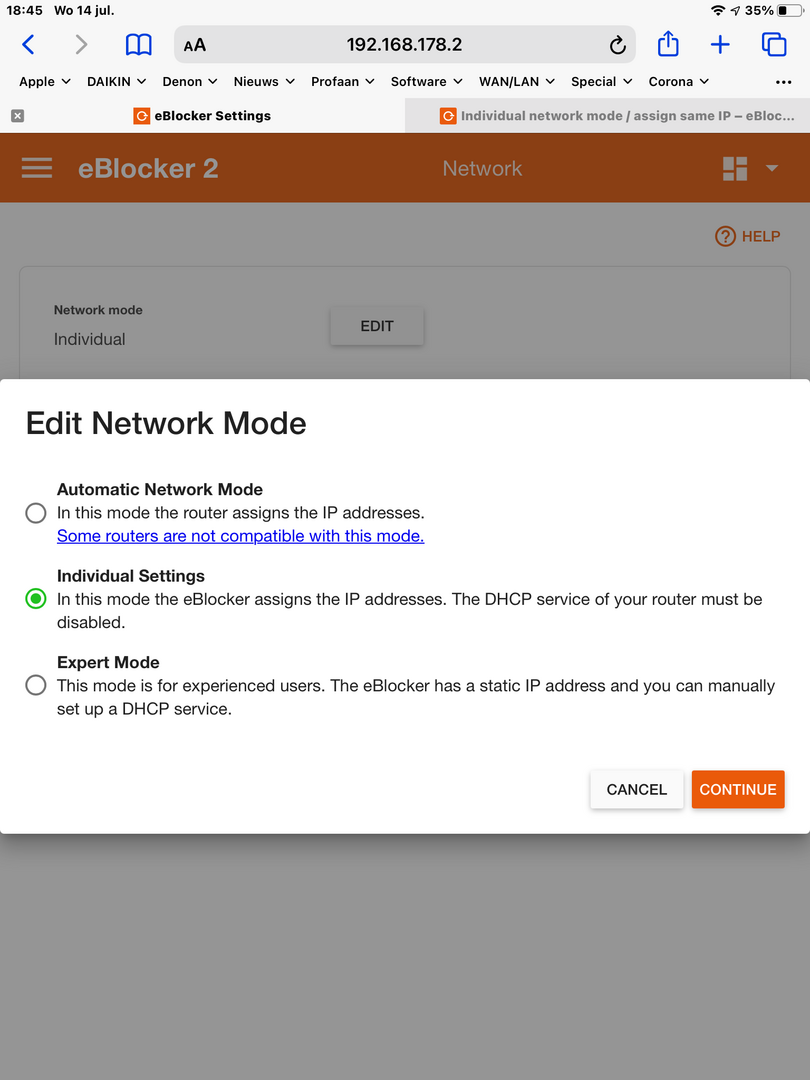Open the bookmarks bar overflow ellipsis
The width and height of the screenshot is (810, 1080).
tap(783, 82)
